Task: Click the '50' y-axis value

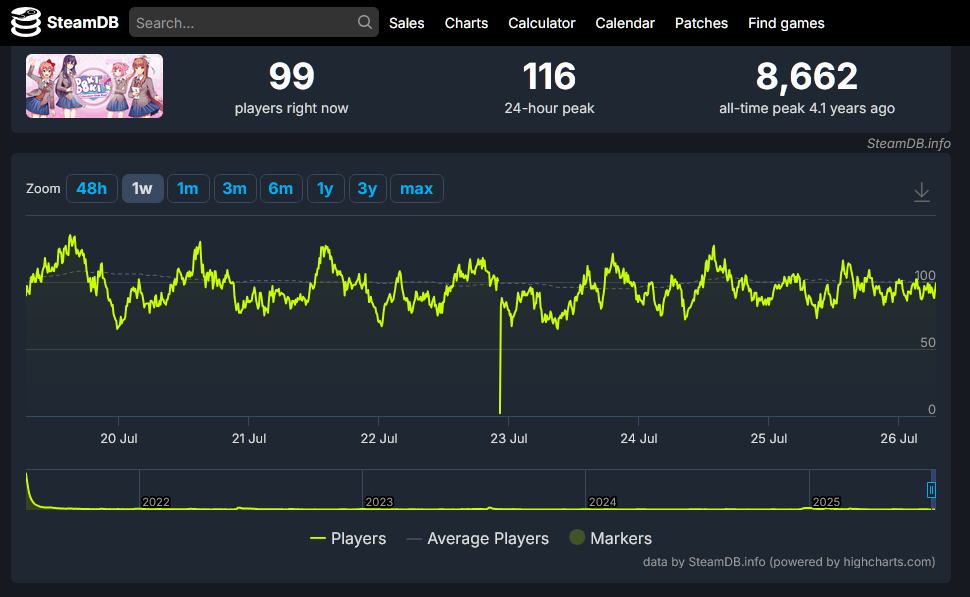Action: coord(927,342)
